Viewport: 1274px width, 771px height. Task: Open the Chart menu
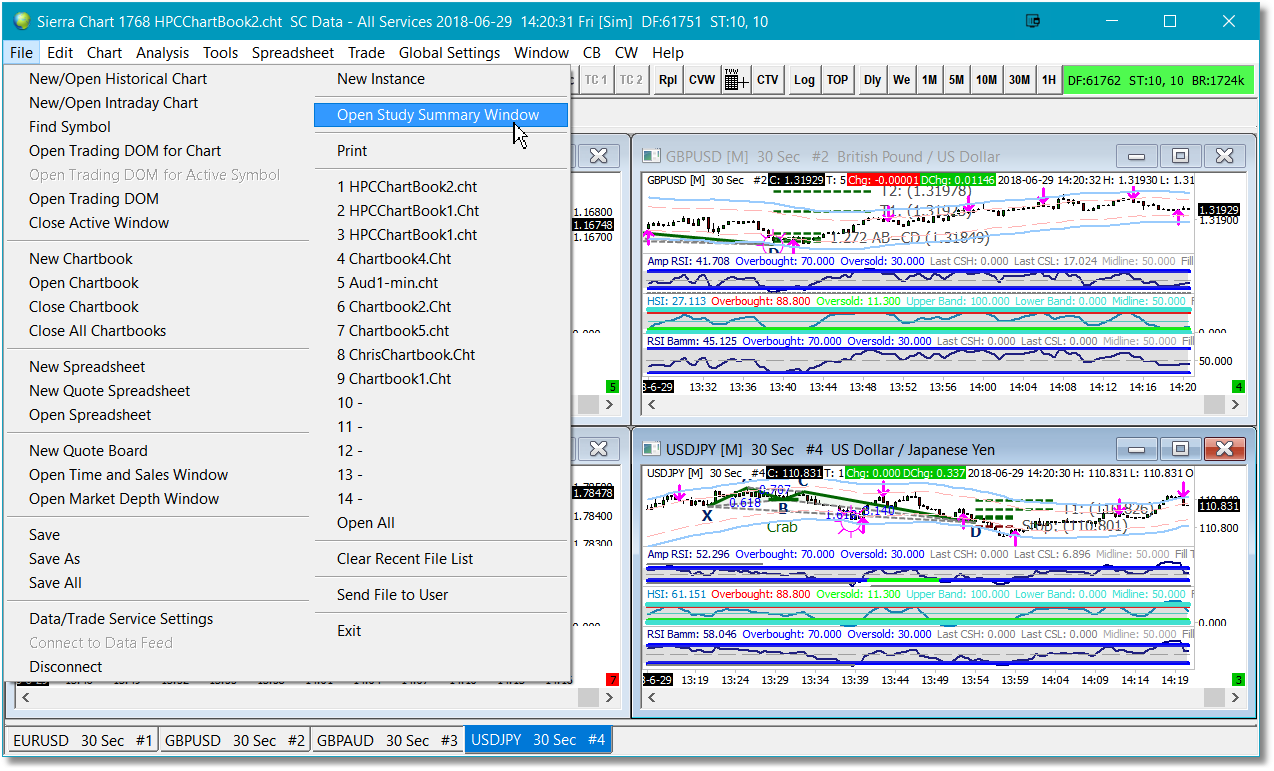click(104, 53)
